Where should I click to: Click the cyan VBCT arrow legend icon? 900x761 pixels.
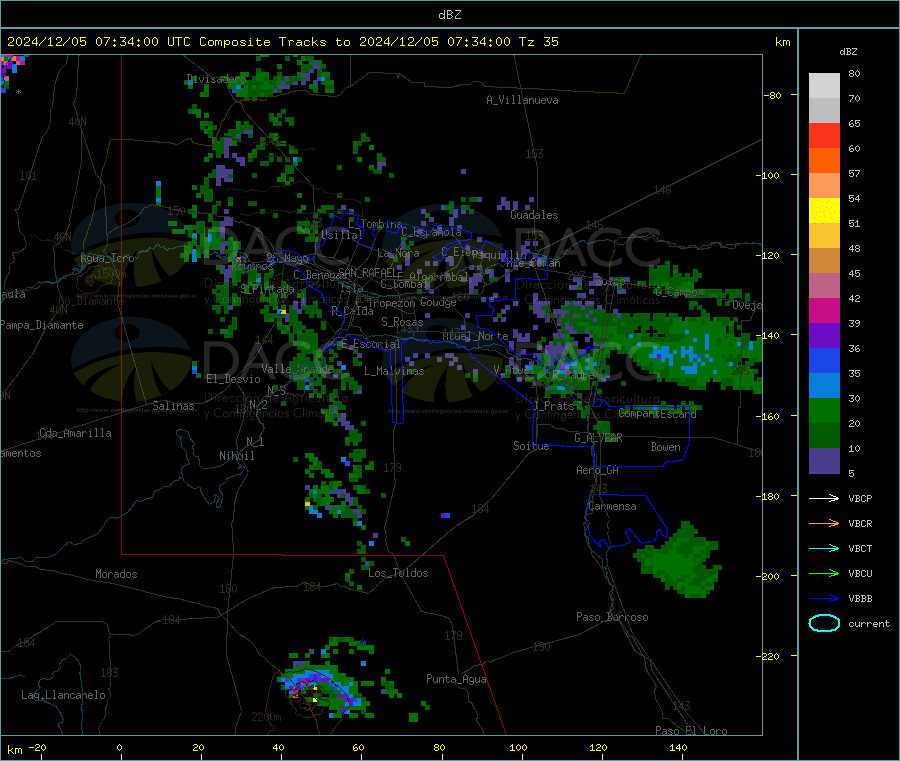(824, 548)
